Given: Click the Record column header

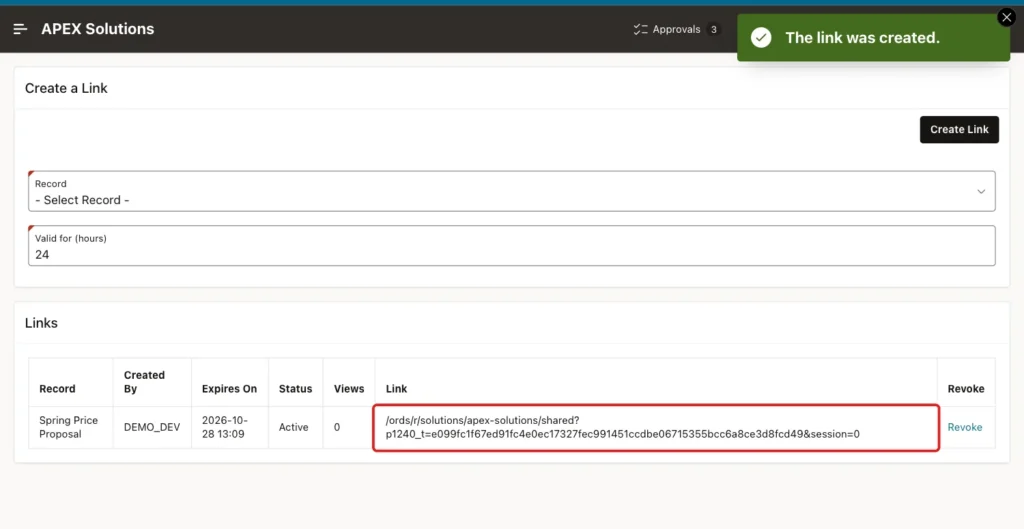Looking at the screenshot, I should pos(57,389).
